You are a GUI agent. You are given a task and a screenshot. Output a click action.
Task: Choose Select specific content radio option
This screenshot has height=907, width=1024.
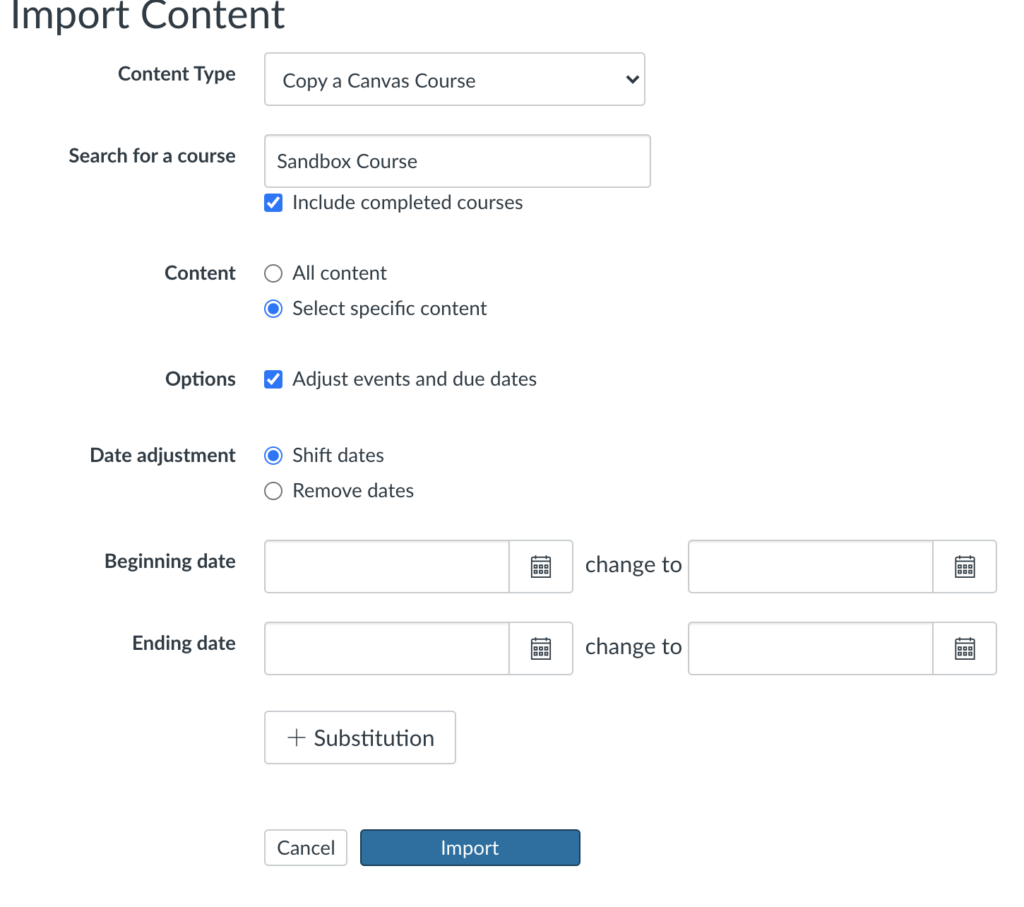click(x=273, y=309)
